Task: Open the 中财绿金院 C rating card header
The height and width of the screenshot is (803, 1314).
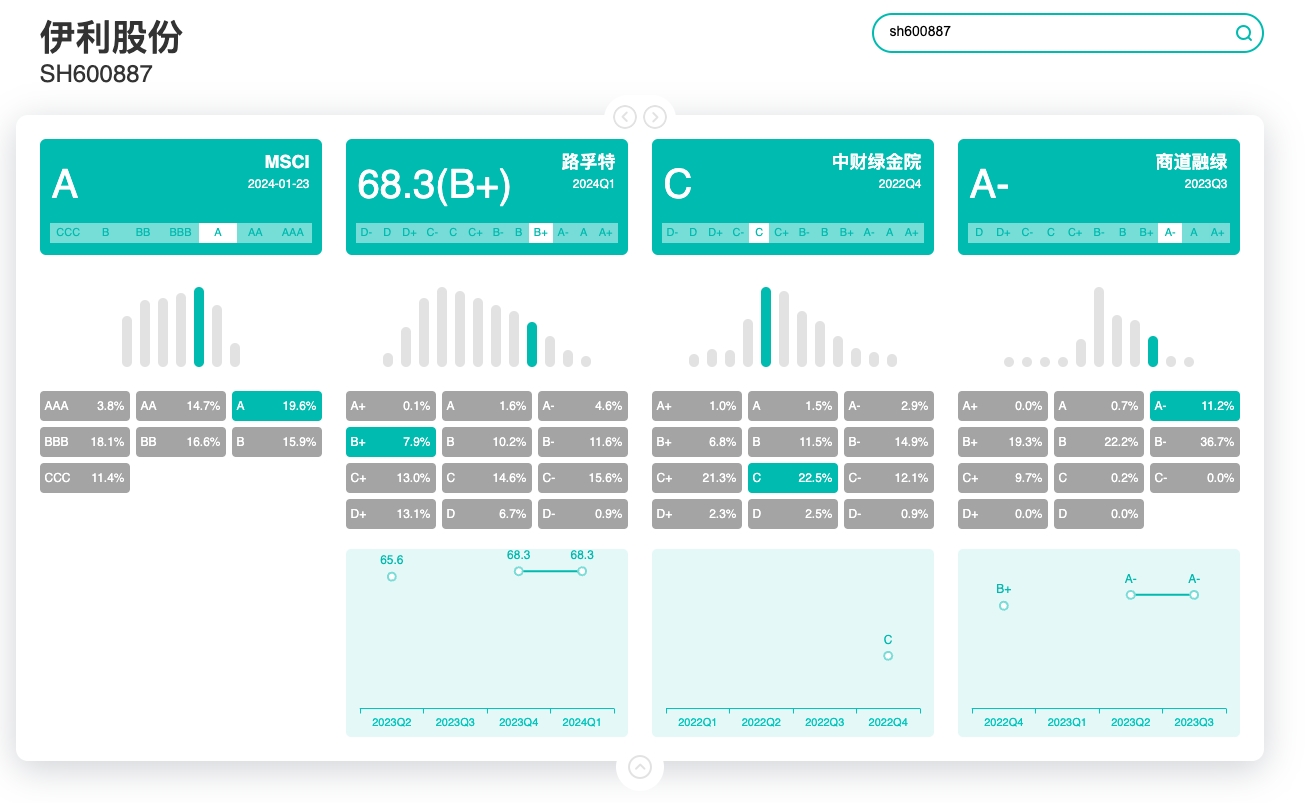Action: (x=793, y=197)
